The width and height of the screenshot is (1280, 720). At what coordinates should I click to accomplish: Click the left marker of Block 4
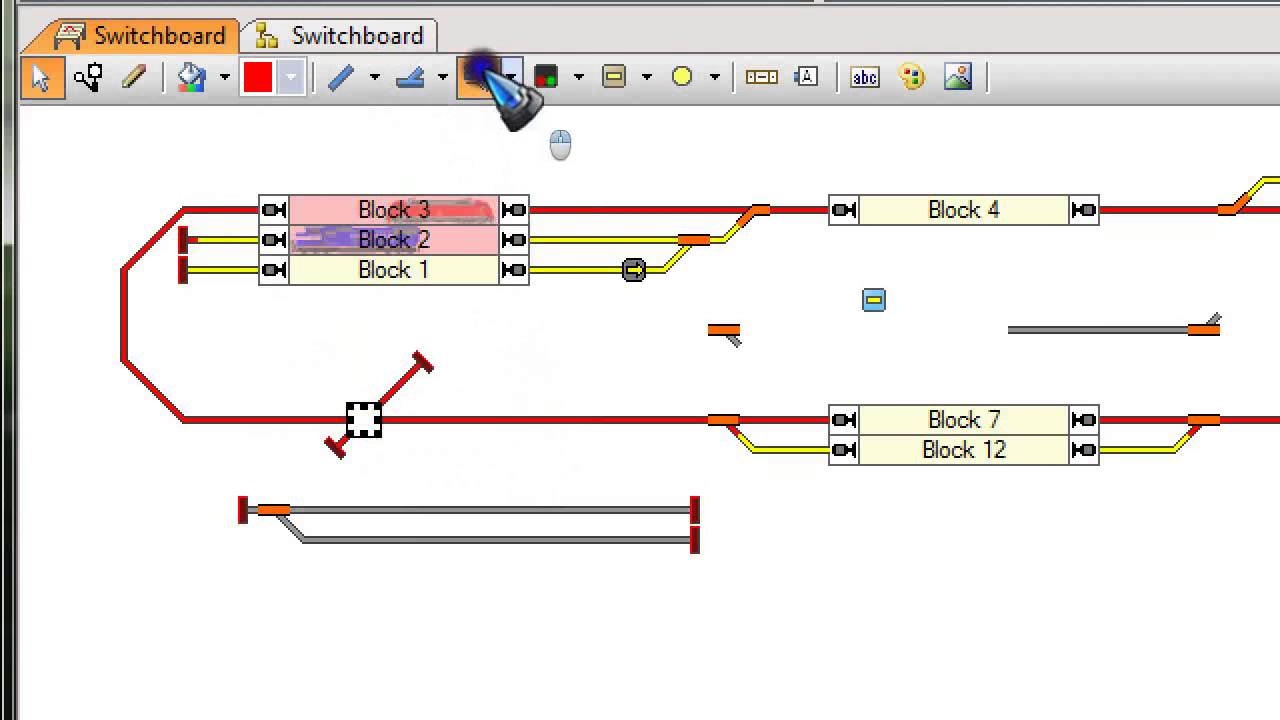844,210
